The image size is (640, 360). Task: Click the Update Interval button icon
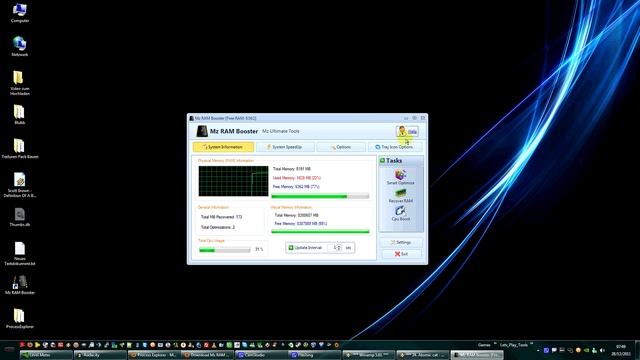[x=291, y=248]
